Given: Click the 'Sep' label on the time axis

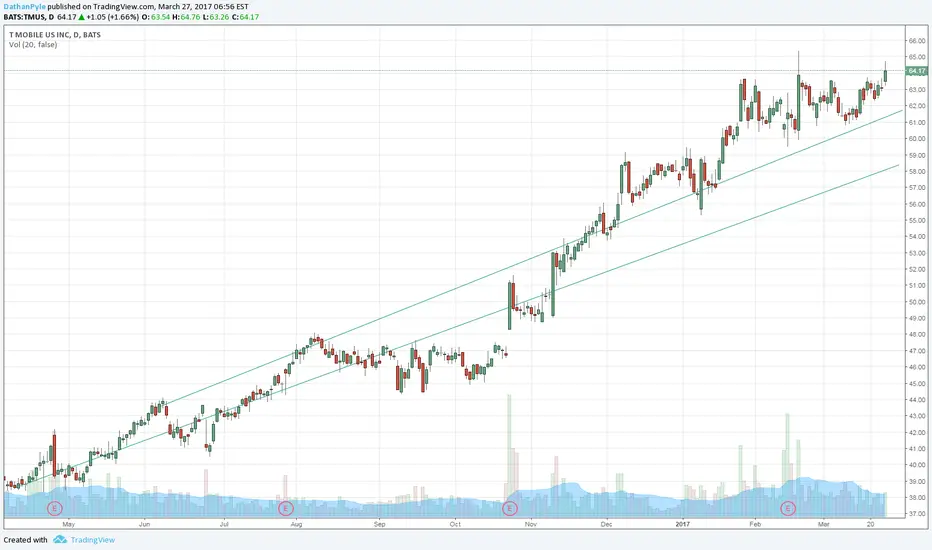Looking at the screenshot, I should point(379,524).
